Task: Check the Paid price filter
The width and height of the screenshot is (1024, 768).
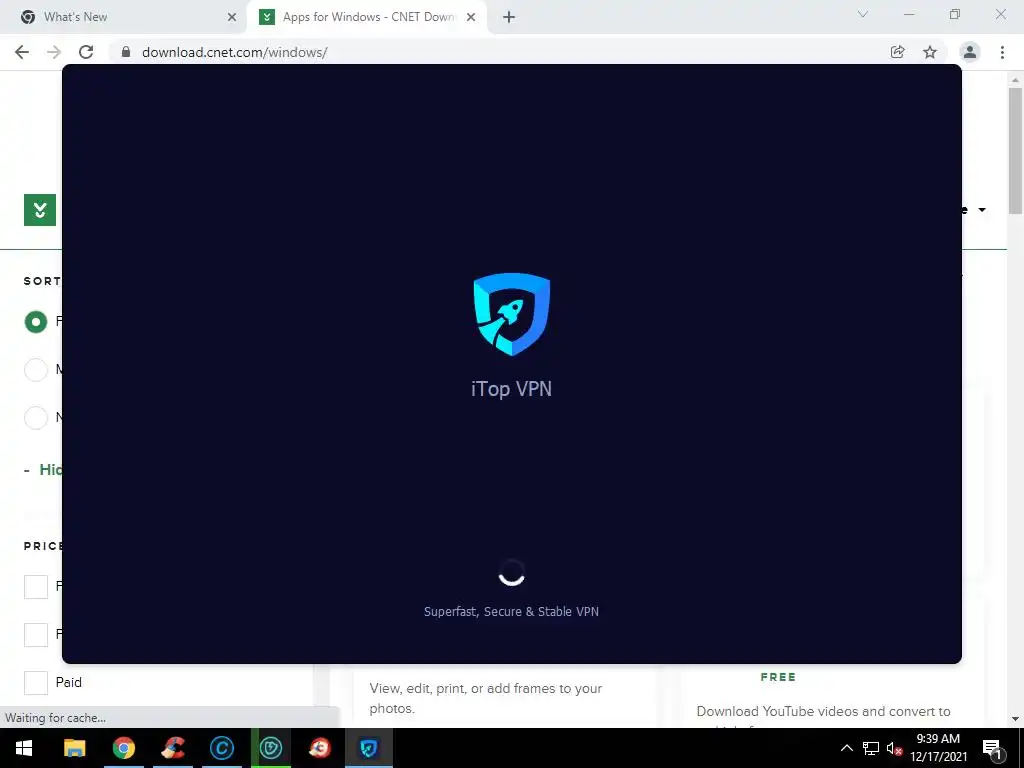Action: [x=36, y=682]
